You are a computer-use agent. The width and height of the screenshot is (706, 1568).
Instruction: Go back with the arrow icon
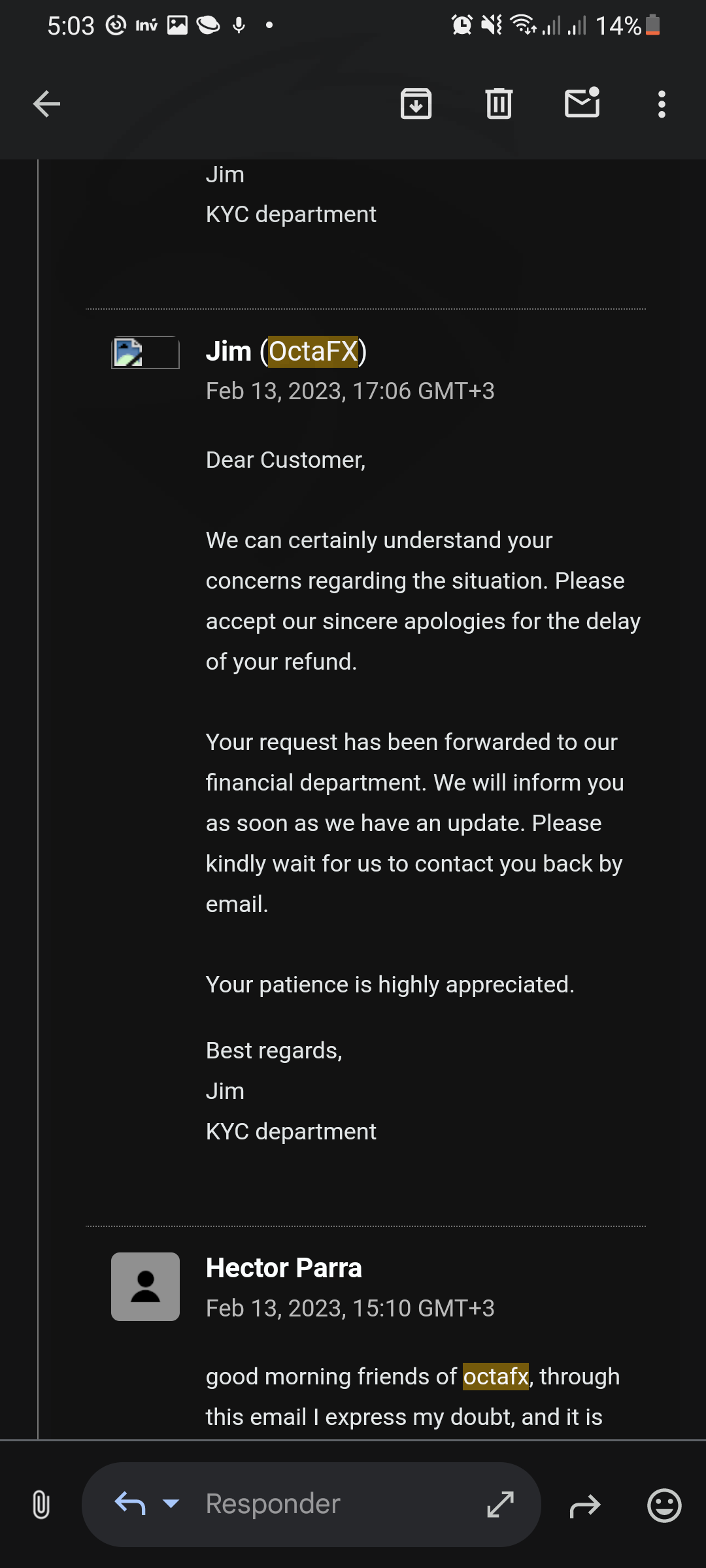(x=46, y=104)
